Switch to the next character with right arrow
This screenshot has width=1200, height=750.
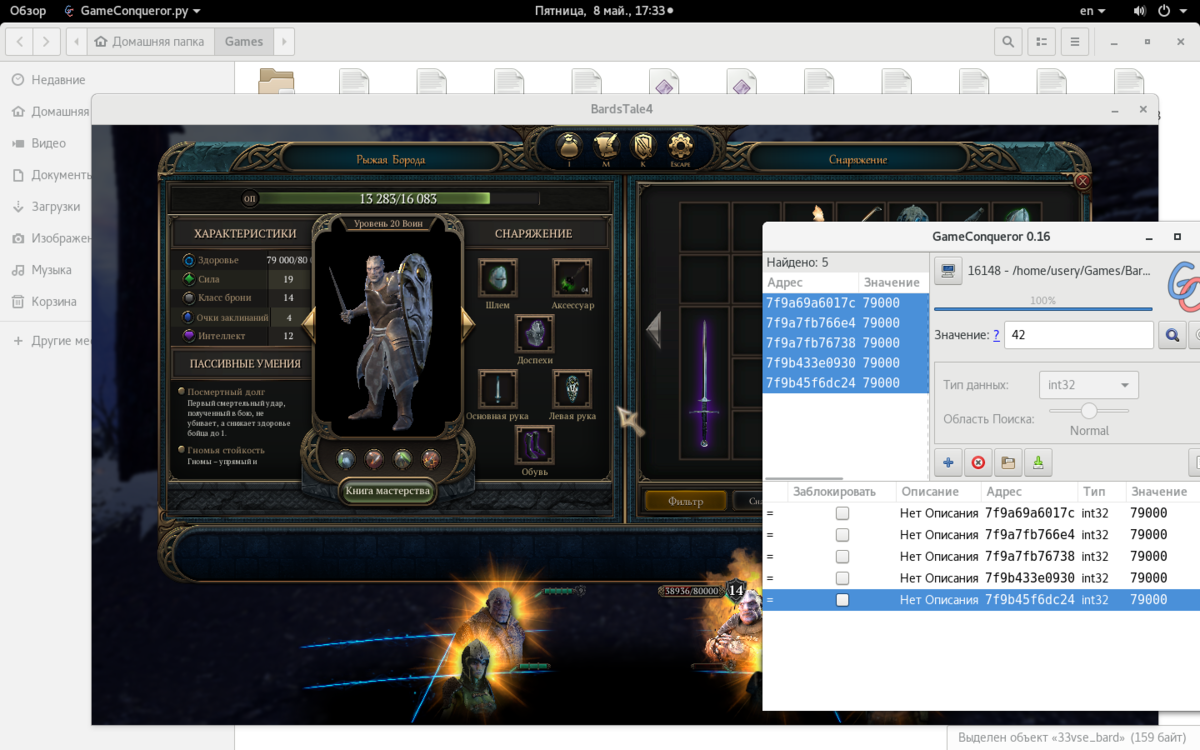[467, 322]
